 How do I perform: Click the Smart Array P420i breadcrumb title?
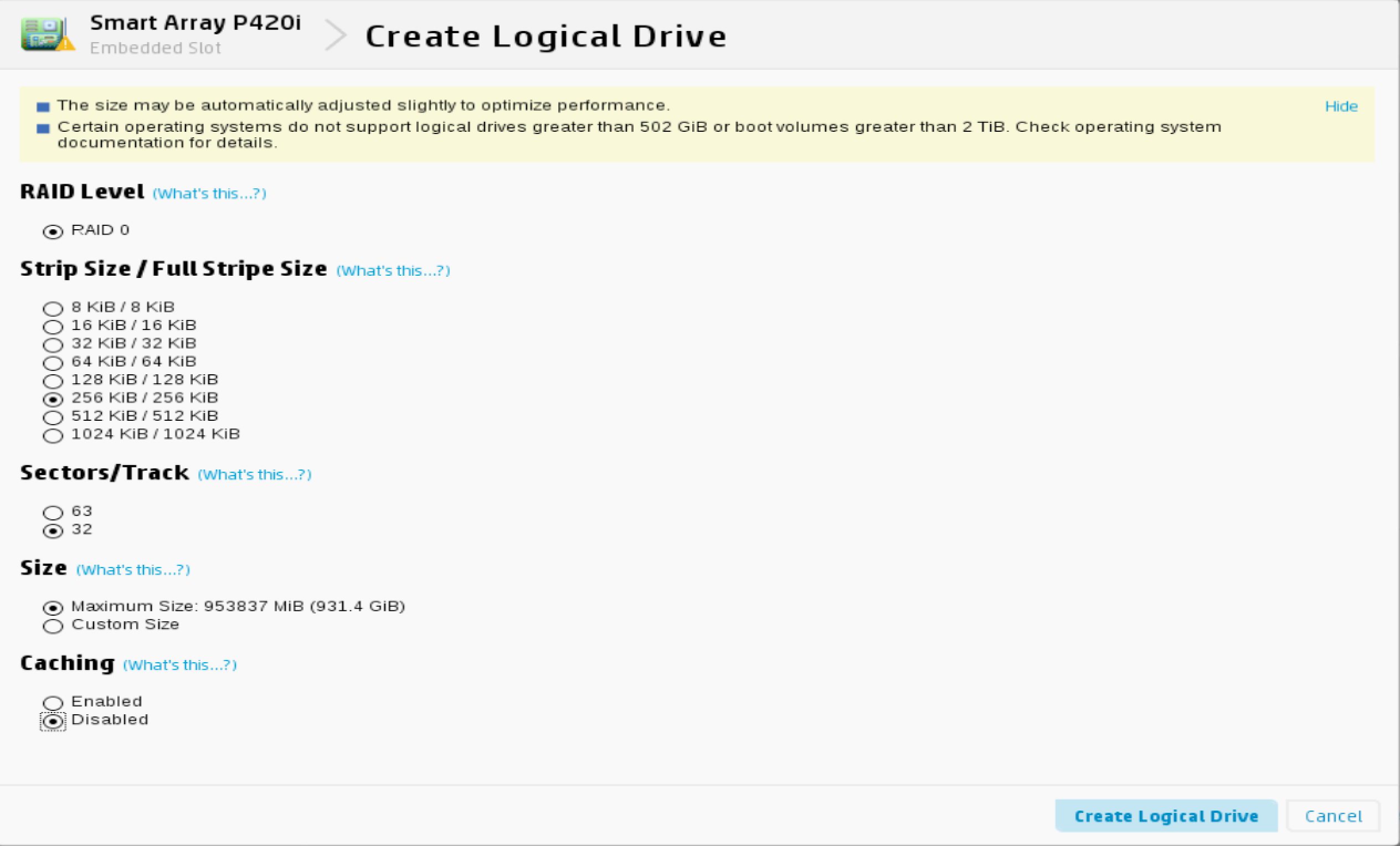[195, 23]
